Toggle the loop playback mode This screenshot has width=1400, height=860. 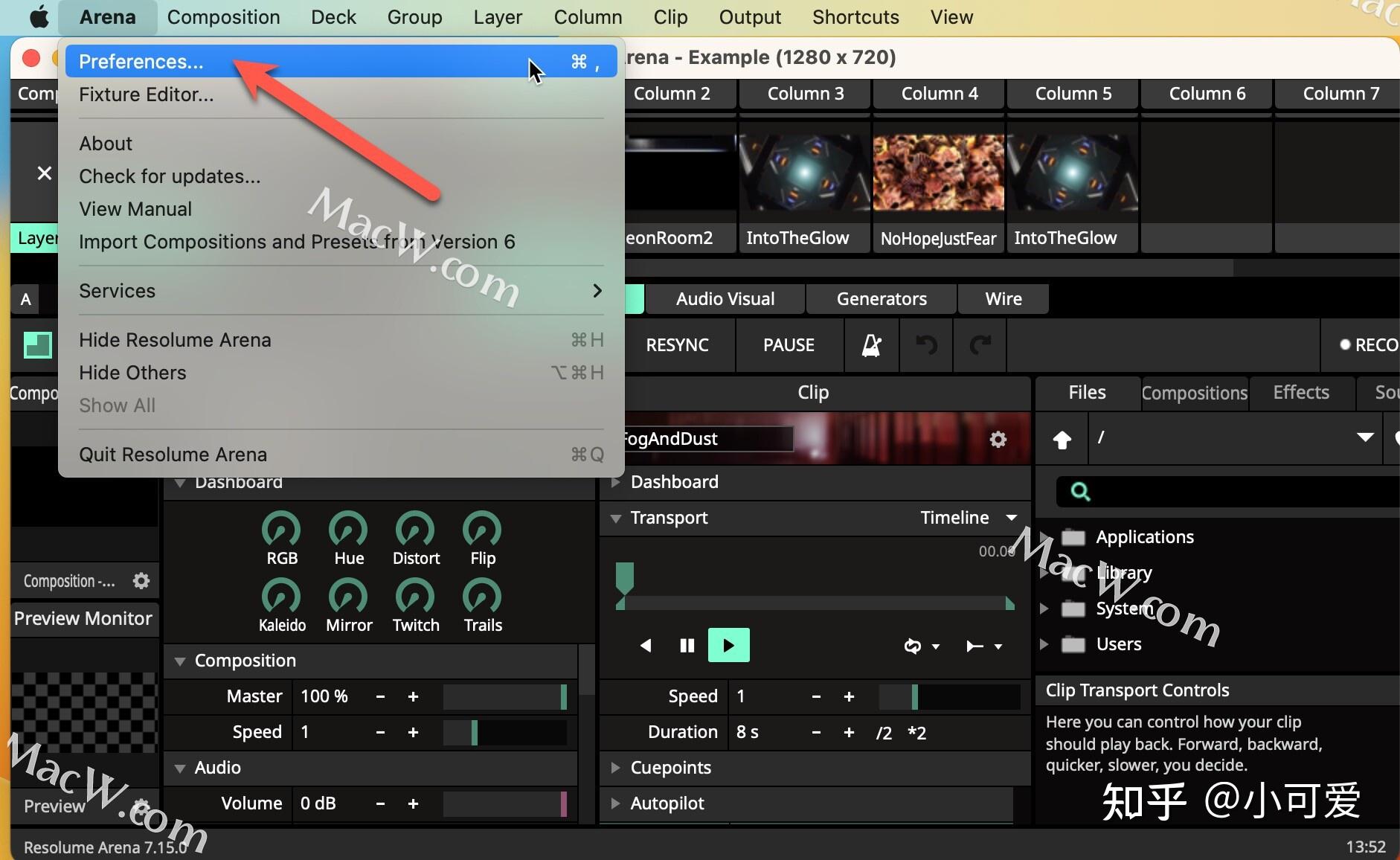913,646
